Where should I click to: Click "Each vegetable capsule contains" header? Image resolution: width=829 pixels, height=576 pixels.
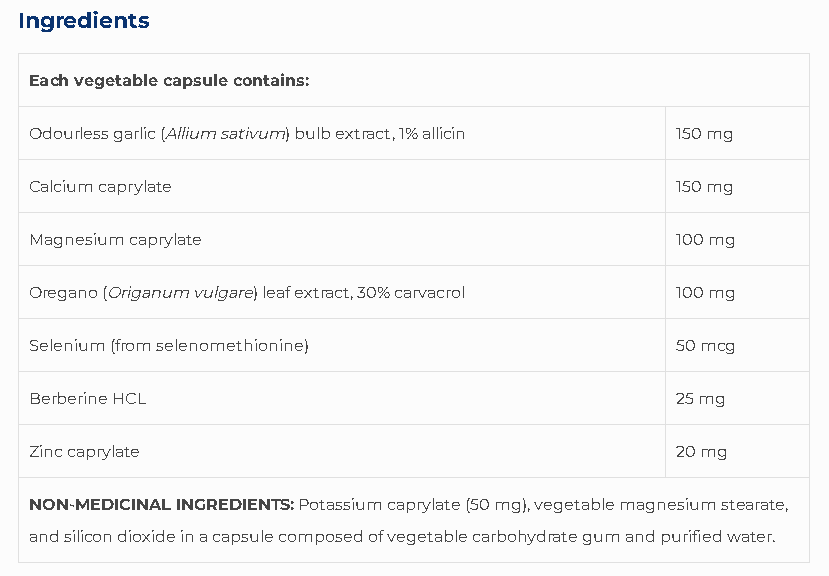pos(169,81)
